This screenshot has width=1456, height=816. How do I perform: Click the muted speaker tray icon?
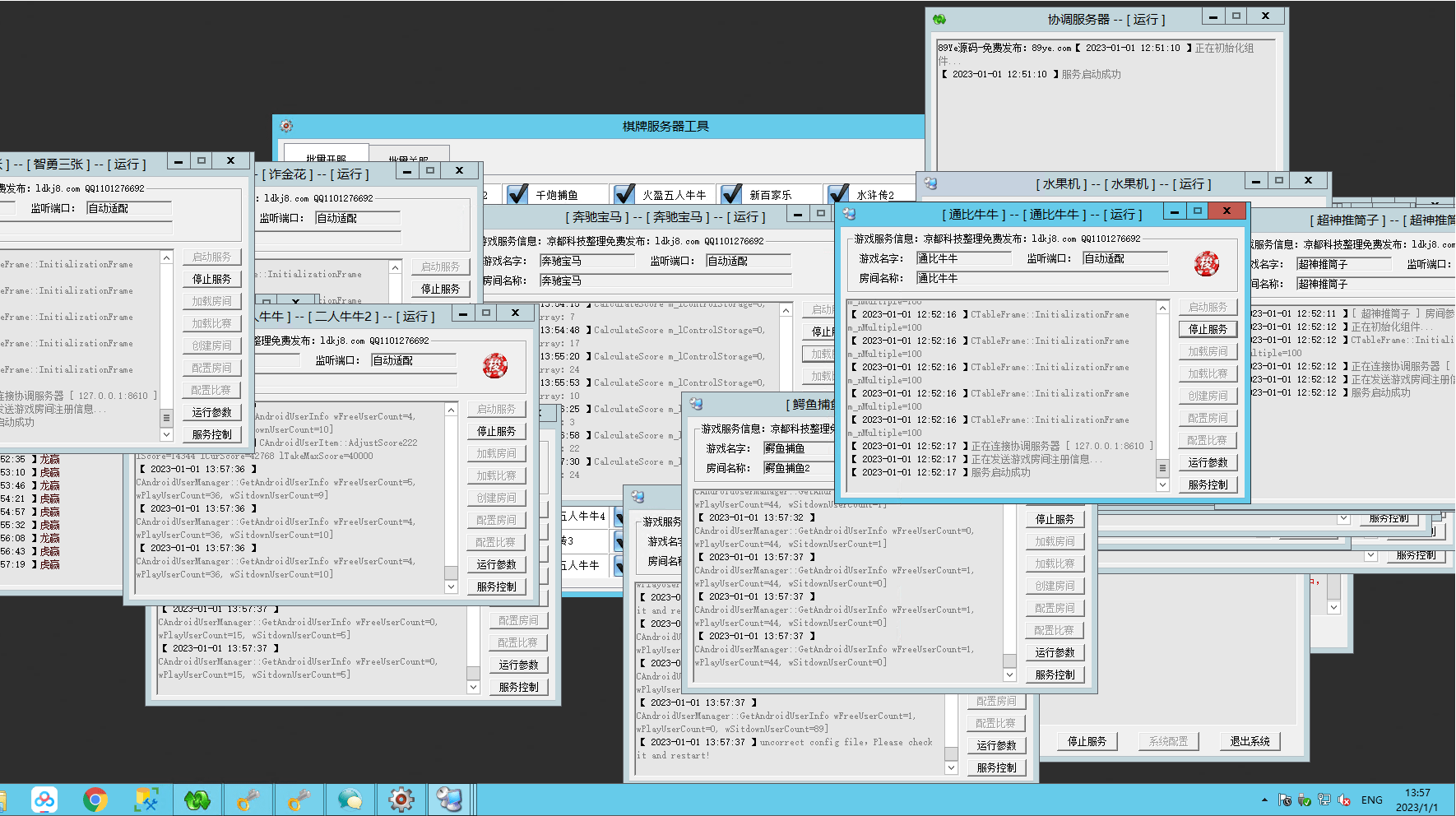pyautogui.click(x=1344, y=800)
